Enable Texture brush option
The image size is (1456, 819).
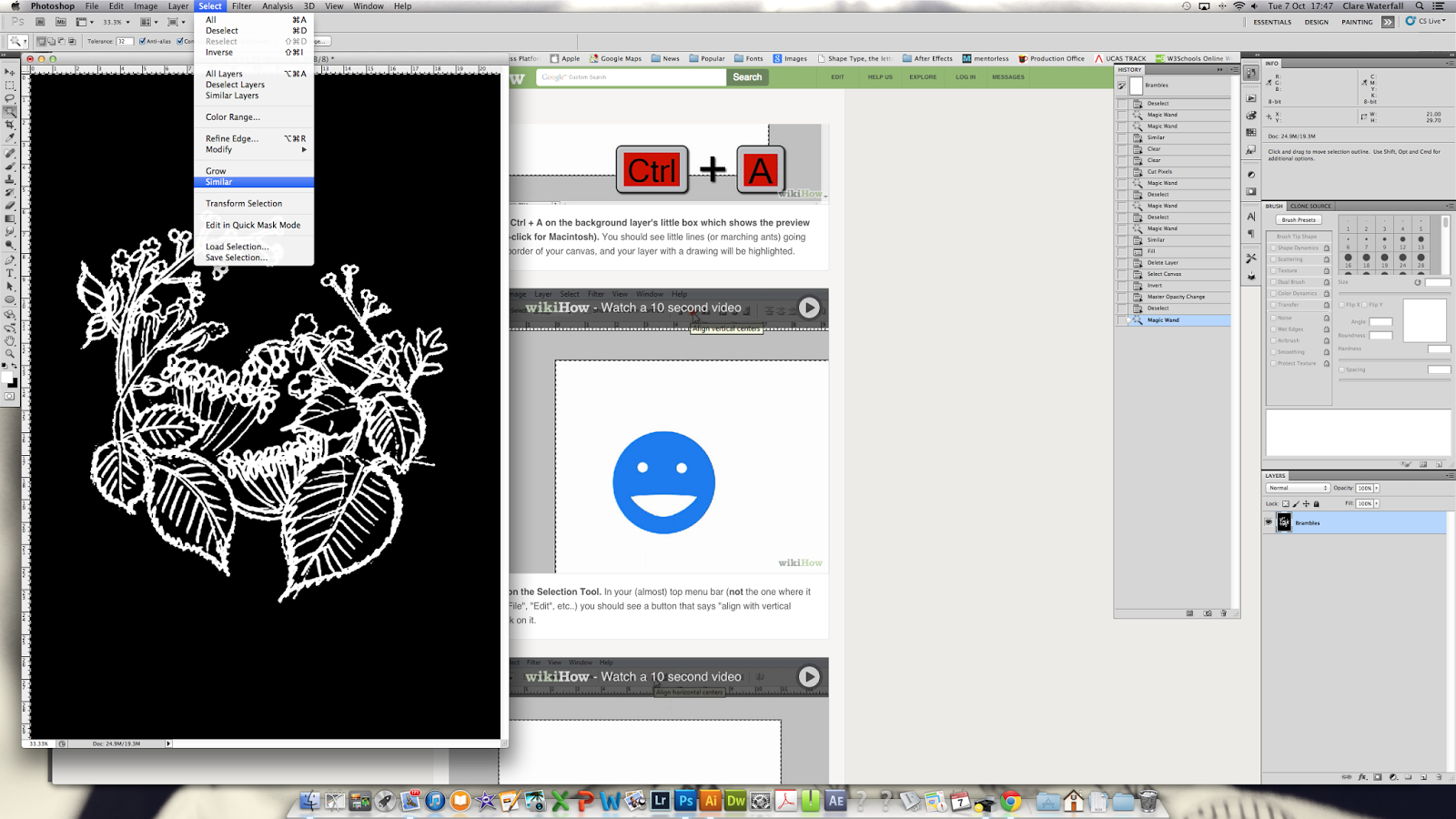click(1273, 270)
